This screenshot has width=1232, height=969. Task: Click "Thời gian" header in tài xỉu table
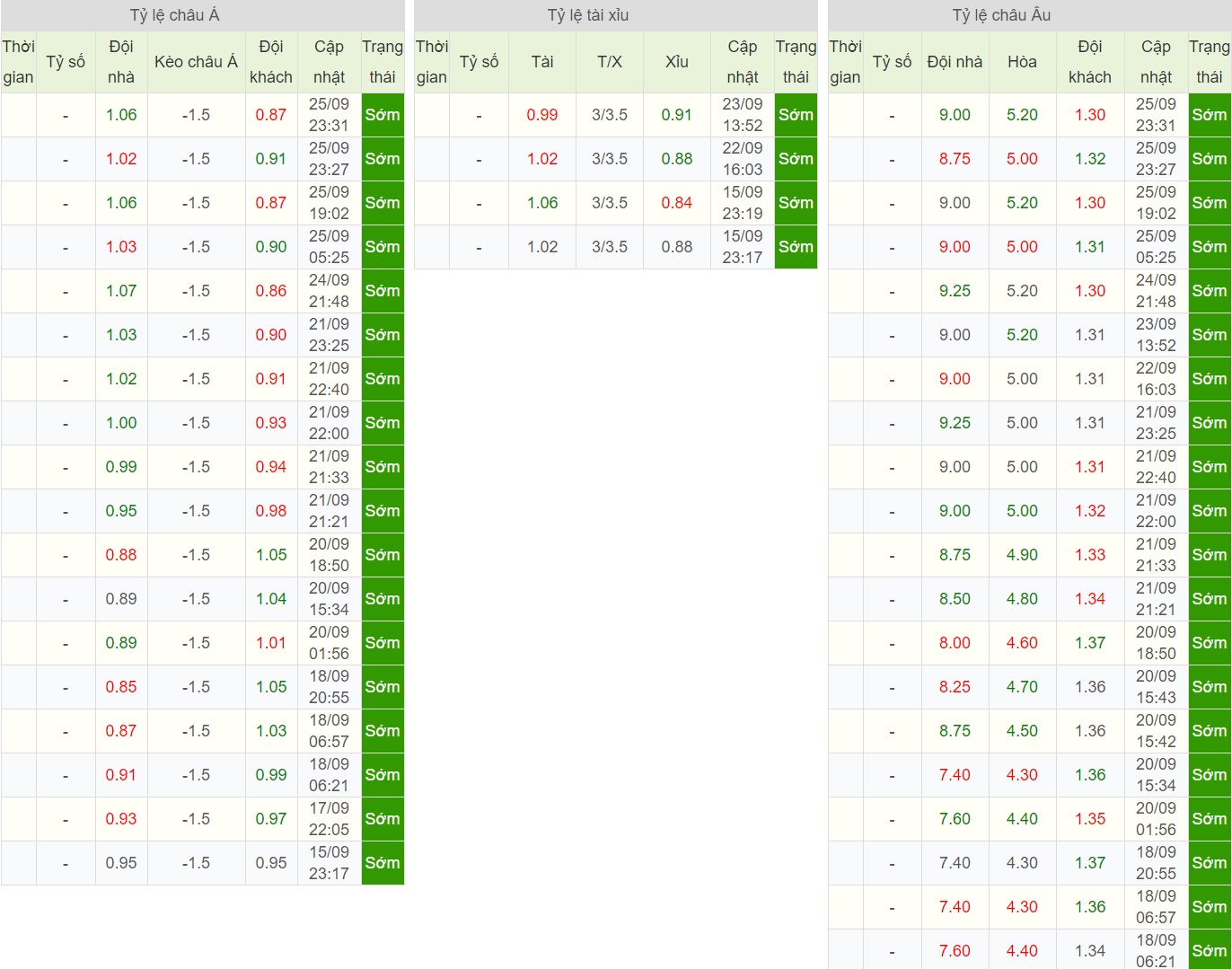click(432, 62)
